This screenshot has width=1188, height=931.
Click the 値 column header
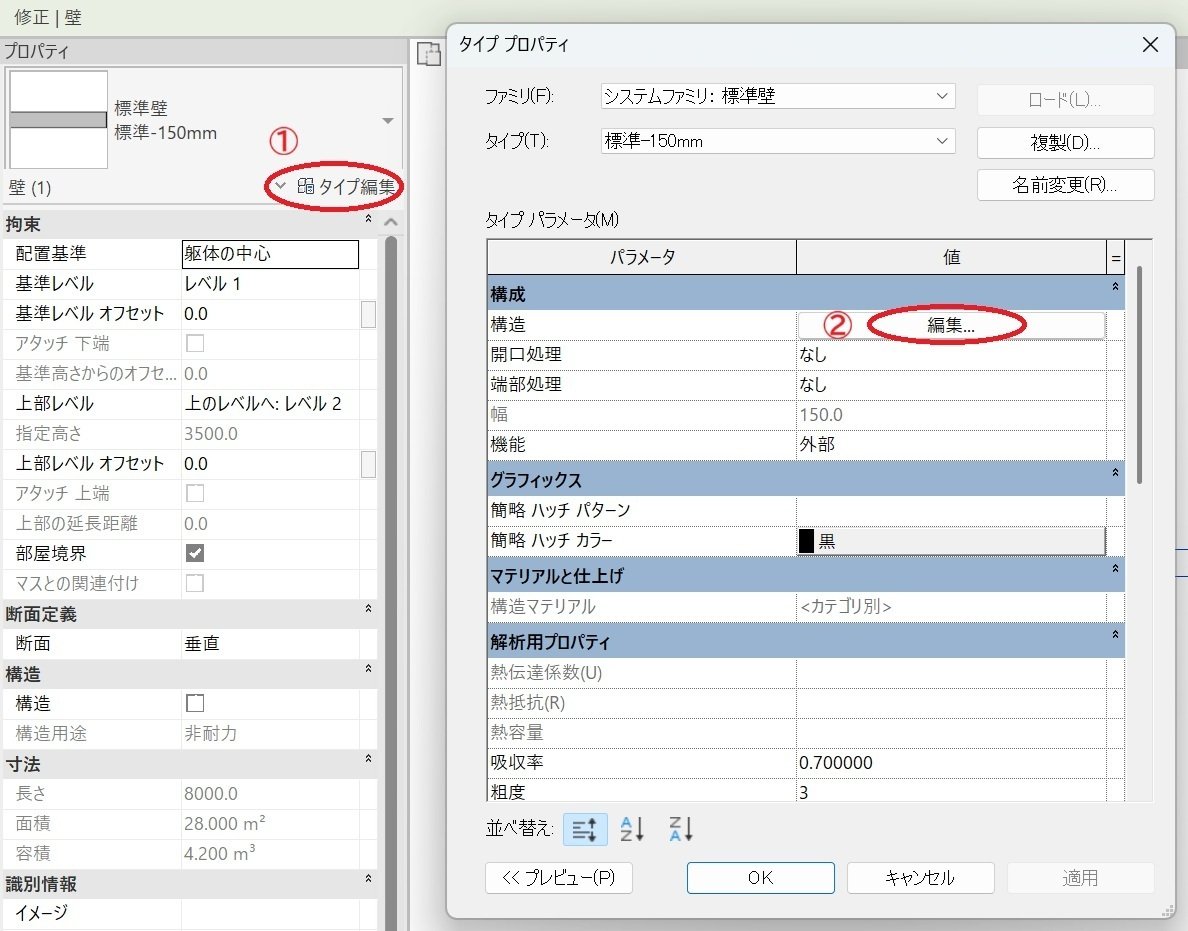tap(952, 258)
